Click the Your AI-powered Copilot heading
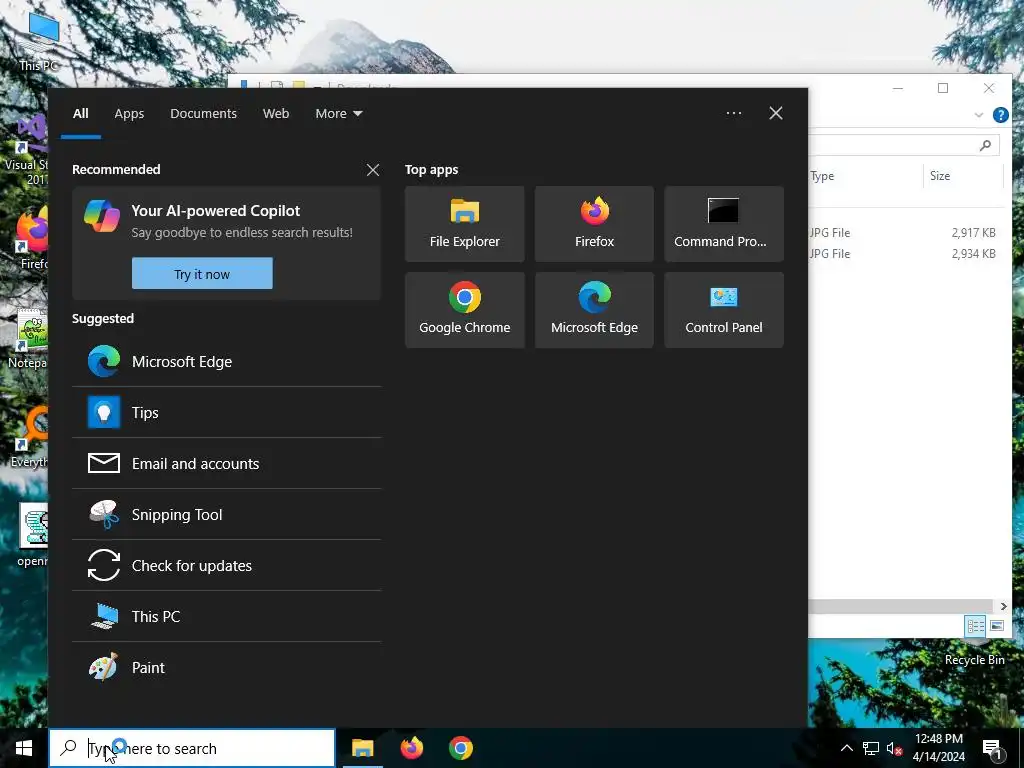This screenshot has width=1024, height=768. [216, 210]
